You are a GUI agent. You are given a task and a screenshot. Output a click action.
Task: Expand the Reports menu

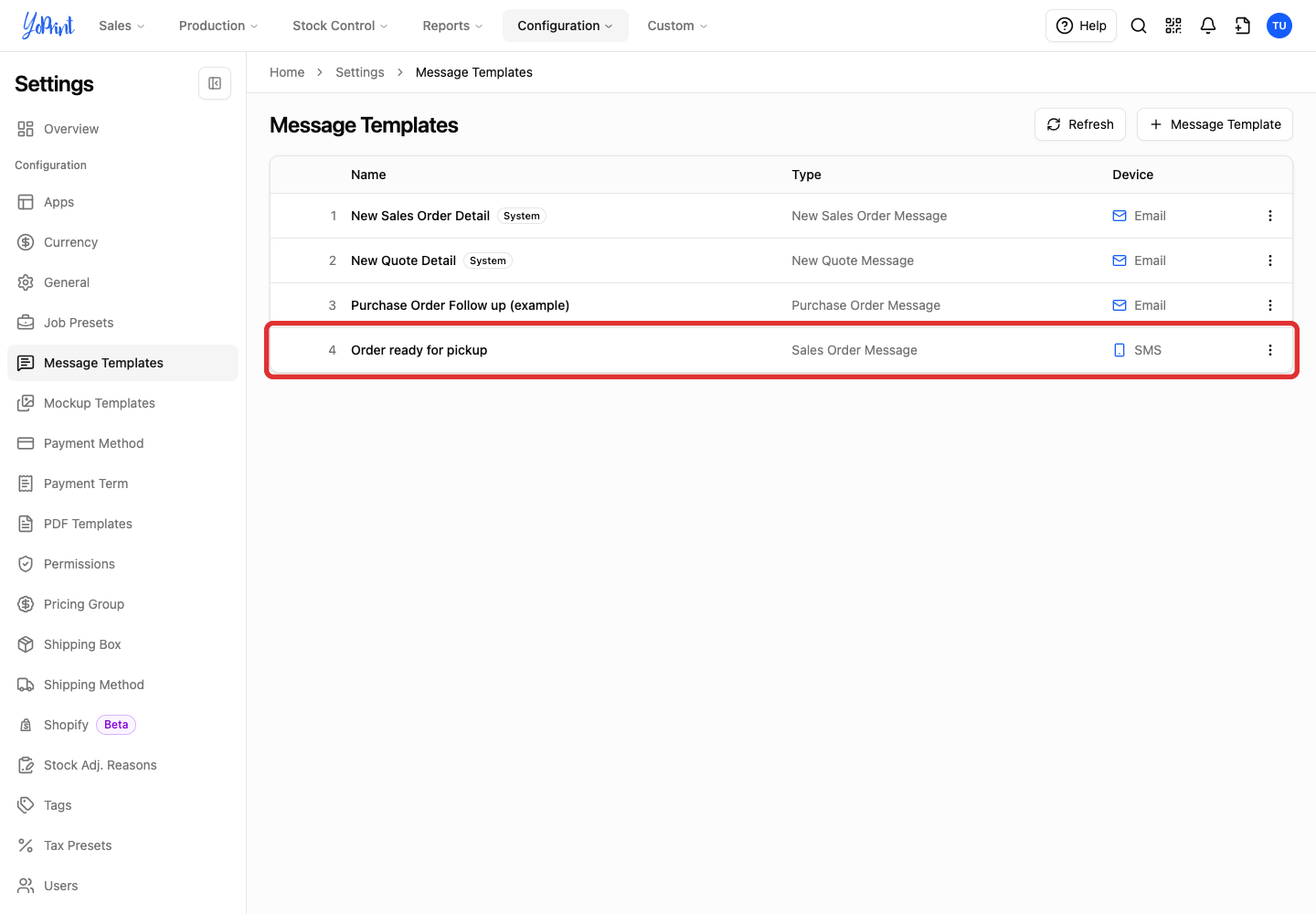[452, 26]
